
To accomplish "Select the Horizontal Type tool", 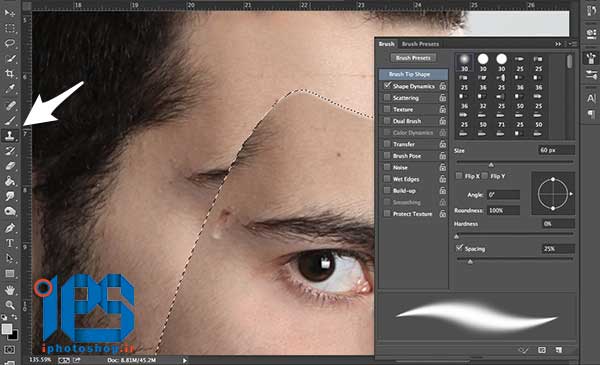I will pos(10,243).
